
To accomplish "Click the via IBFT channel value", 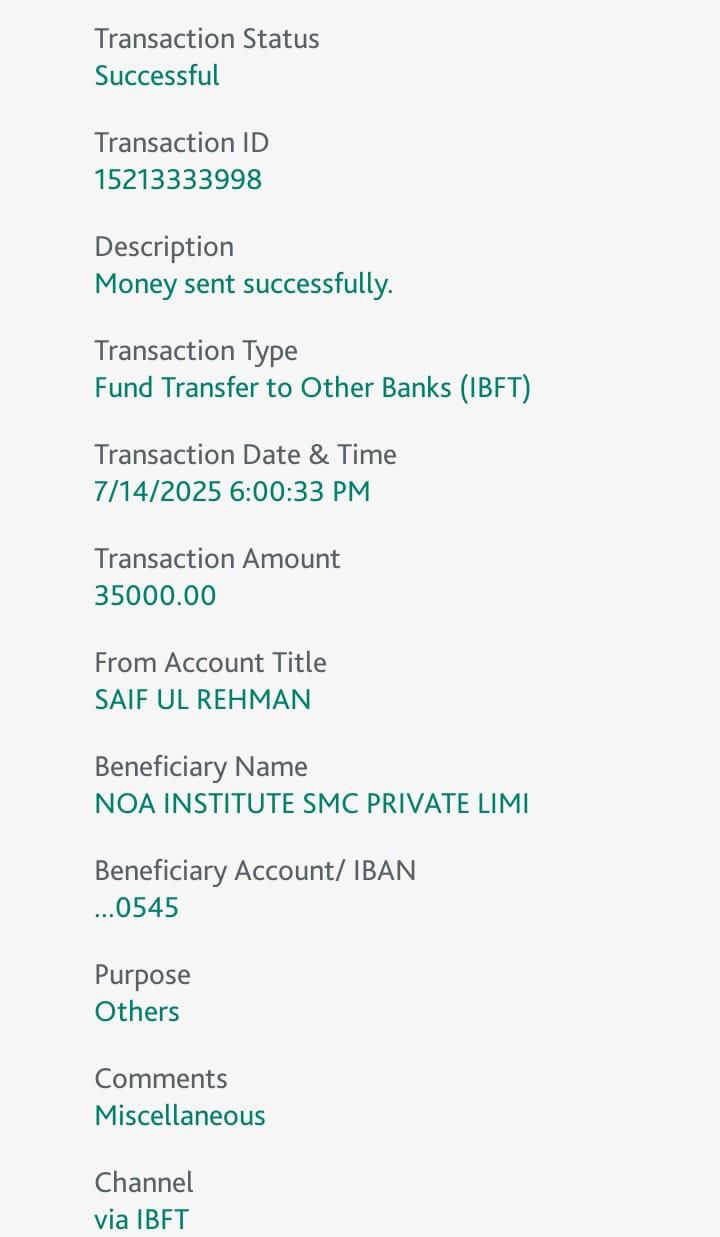I will tap(141, 1220).
